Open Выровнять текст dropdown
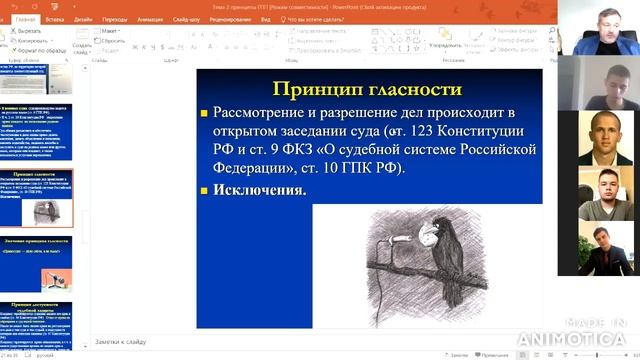 [x=313, y=41]
